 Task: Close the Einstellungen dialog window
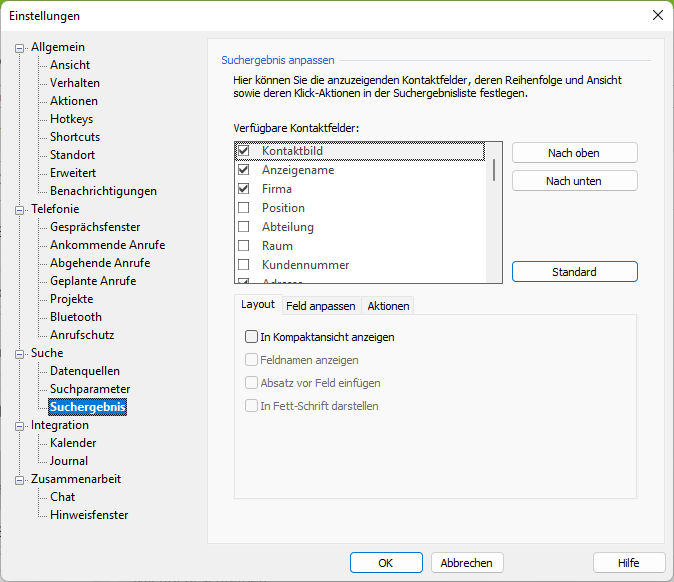(657, 15)
